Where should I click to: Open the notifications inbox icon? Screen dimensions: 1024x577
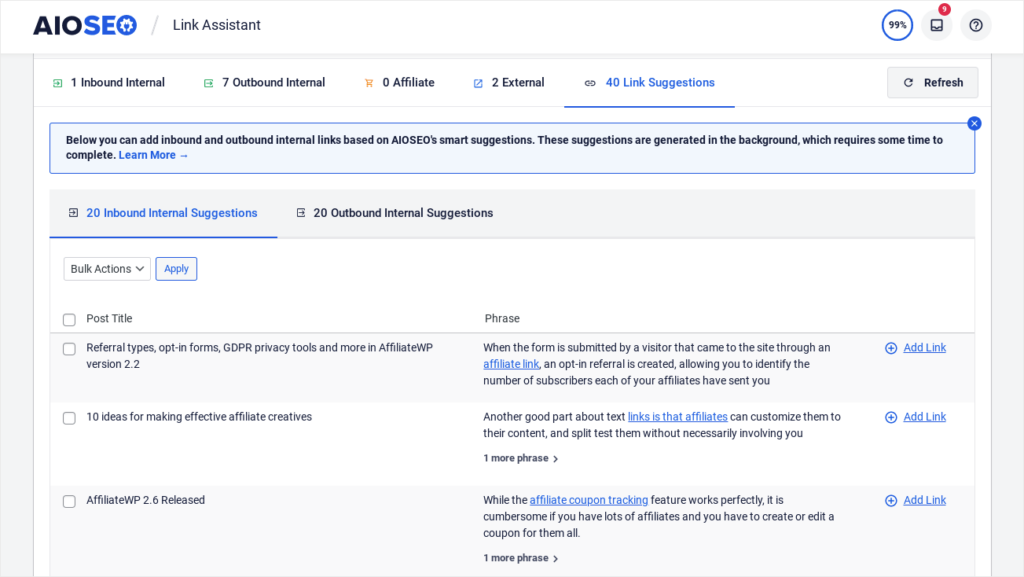[x=936, y=25]
